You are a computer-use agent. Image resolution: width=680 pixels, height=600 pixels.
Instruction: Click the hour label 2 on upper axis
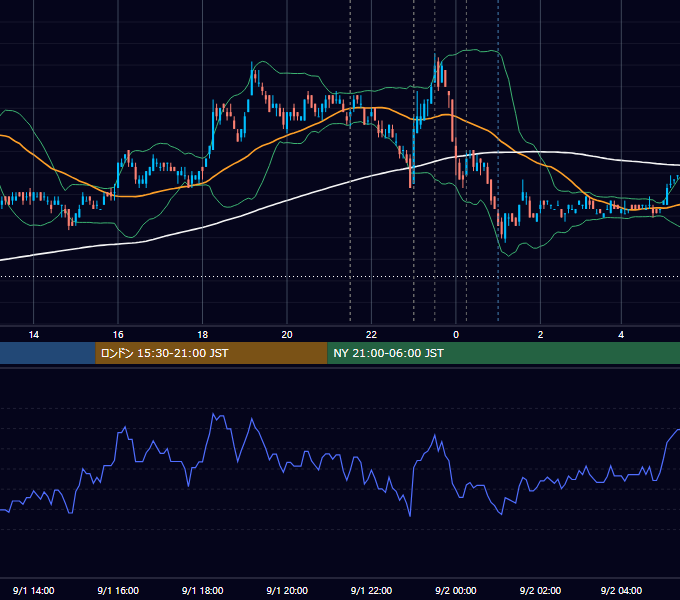tap(540, 335)
